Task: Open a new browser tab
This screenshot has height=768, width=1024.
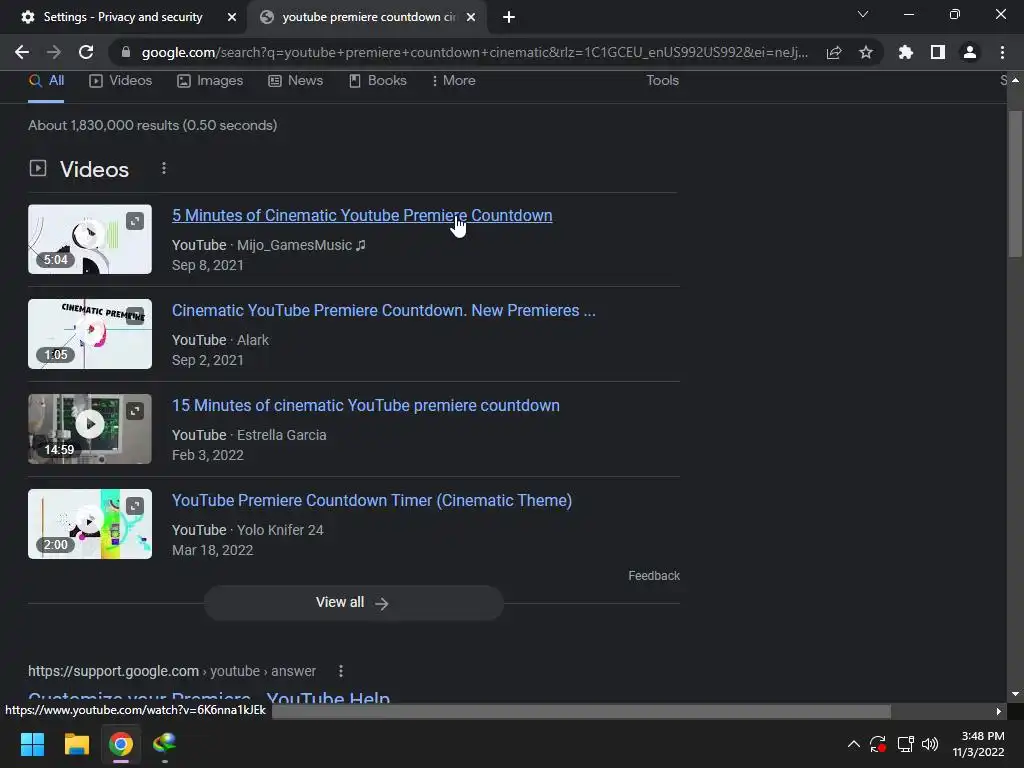Action: [509, 17]
